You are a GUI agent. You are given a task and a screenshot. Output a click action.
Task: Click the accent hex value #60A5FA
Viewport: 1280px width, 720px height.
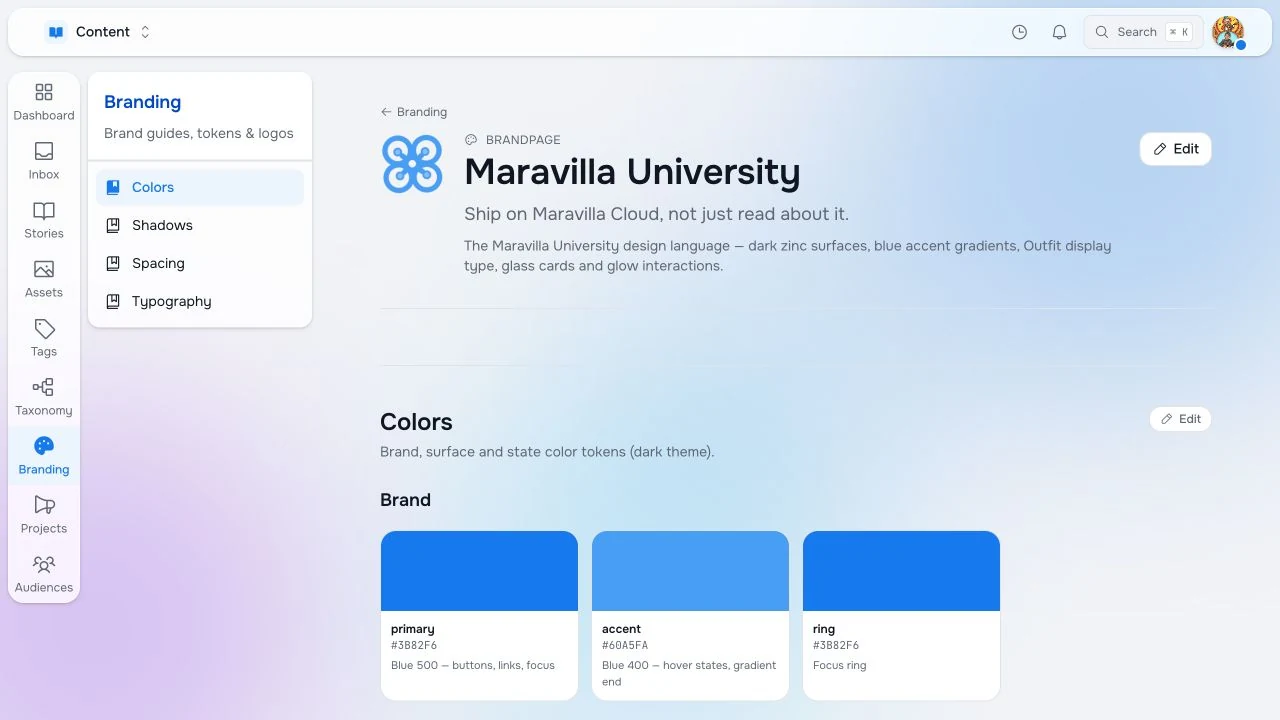pyautogui.click(x=625, y=646)
